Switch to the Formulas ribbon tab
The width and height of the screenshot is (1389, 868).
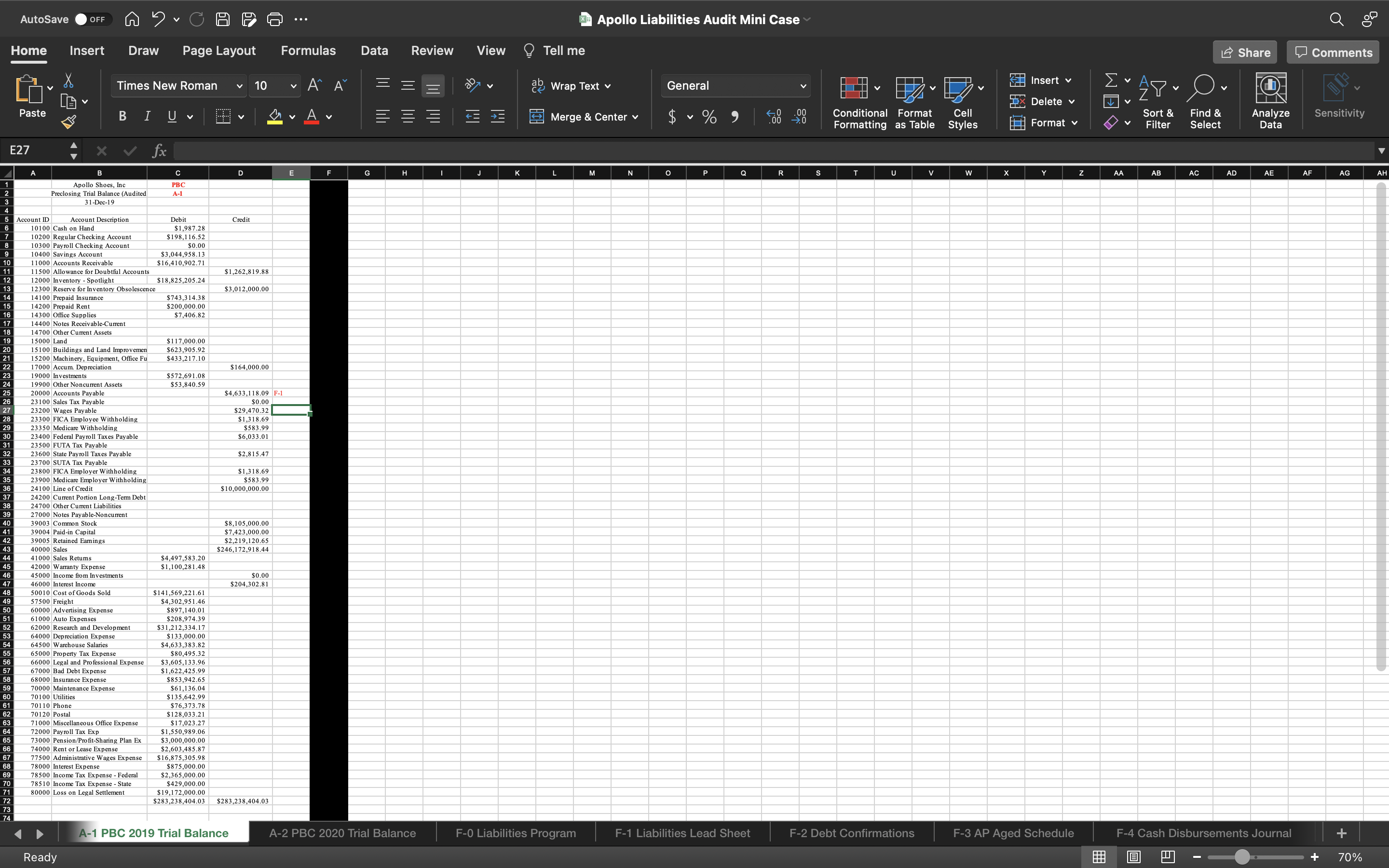pyautogui.click(x=308, y=51)
